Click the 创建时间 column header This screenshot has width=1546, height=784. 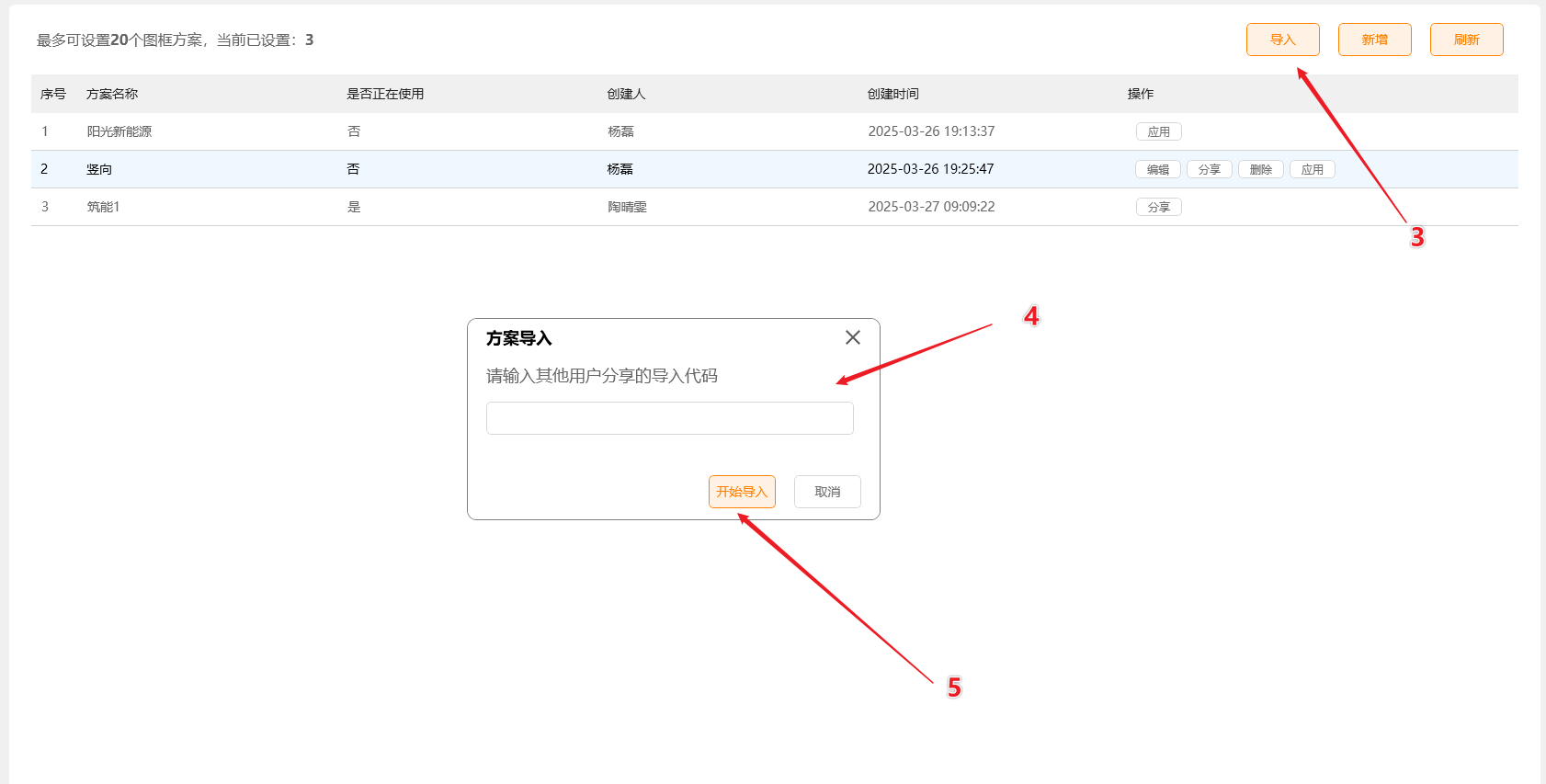(x=892, y=94)
